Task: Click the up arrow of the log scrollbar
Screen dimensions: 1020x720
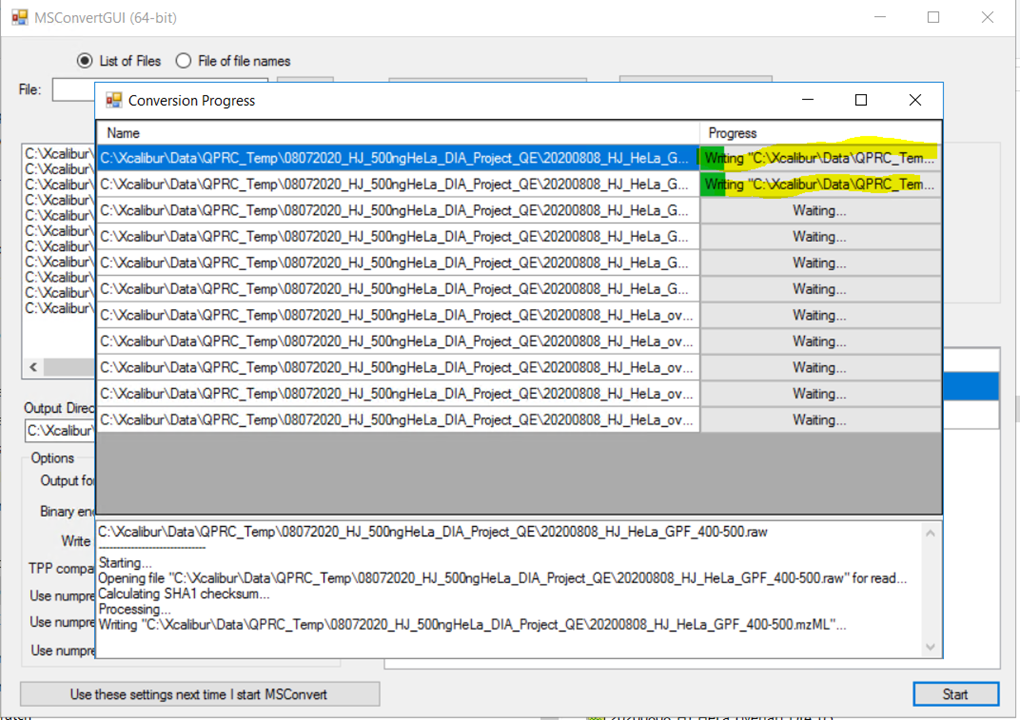Action: coord(930,533)
